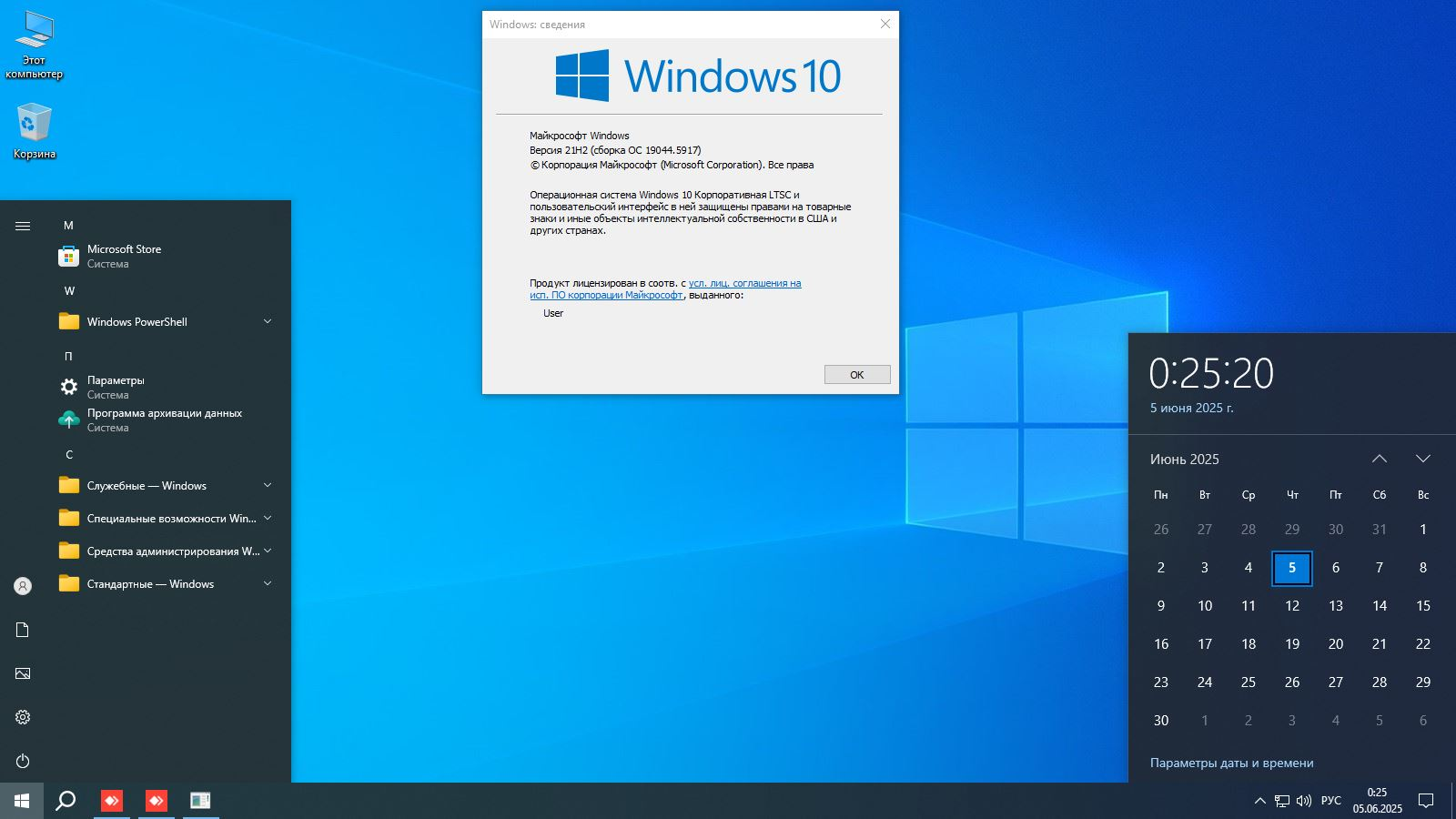This screenshot has width=1456, height=819.
Task: Open Documents icon in Start sidebar
Action: coord(23,630)
